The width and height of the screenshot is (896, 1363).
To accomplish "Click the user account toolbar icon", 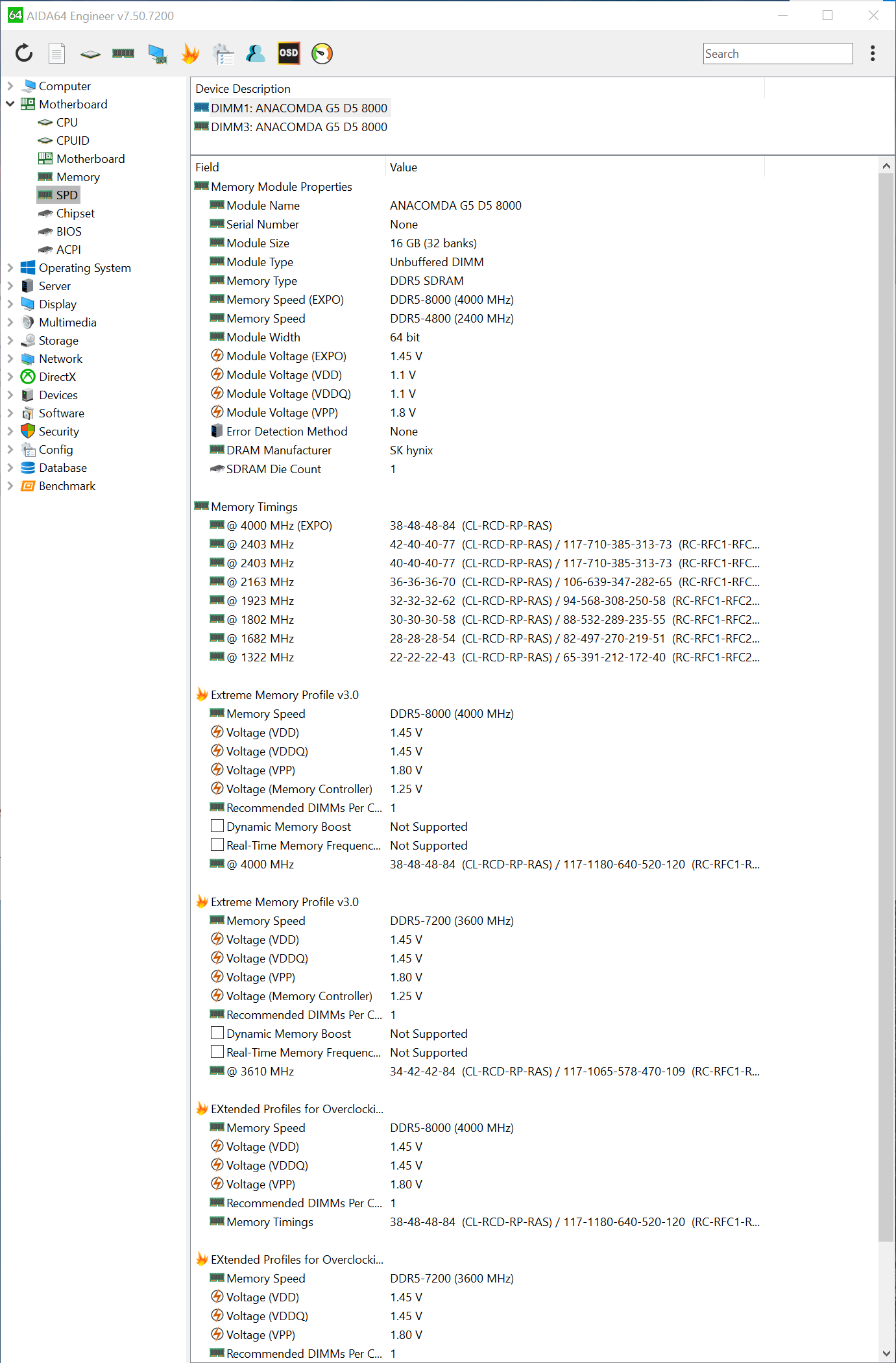I will [256, 53].
